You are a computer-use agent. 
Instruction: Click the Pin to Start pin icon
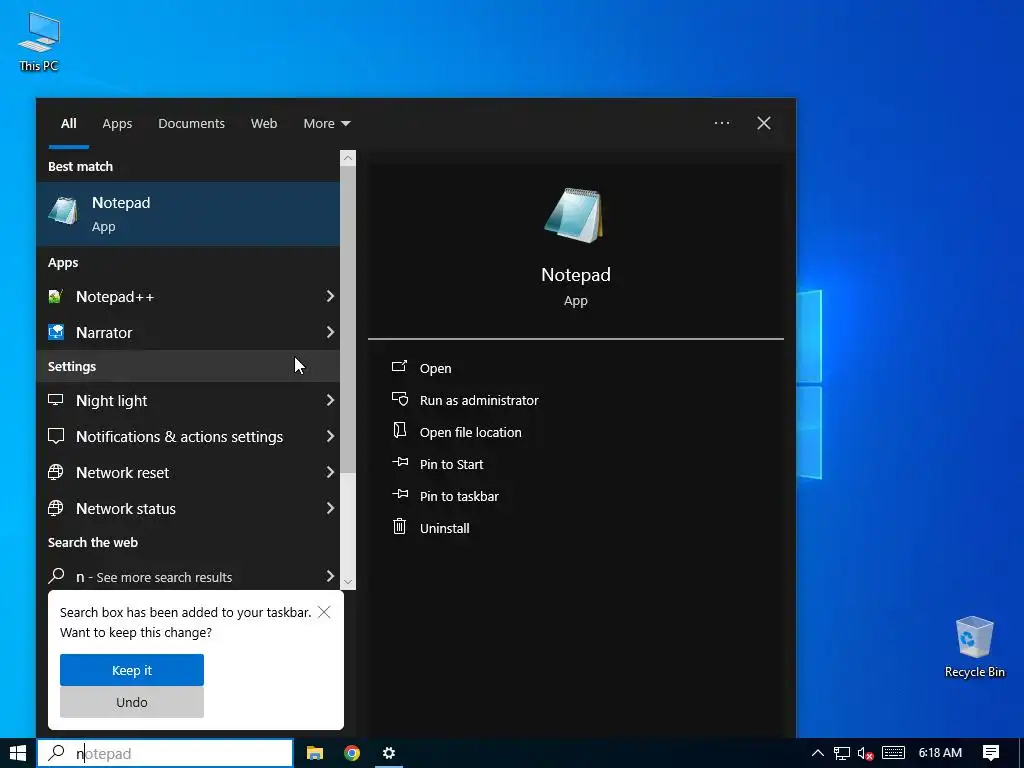click(400, 462)
